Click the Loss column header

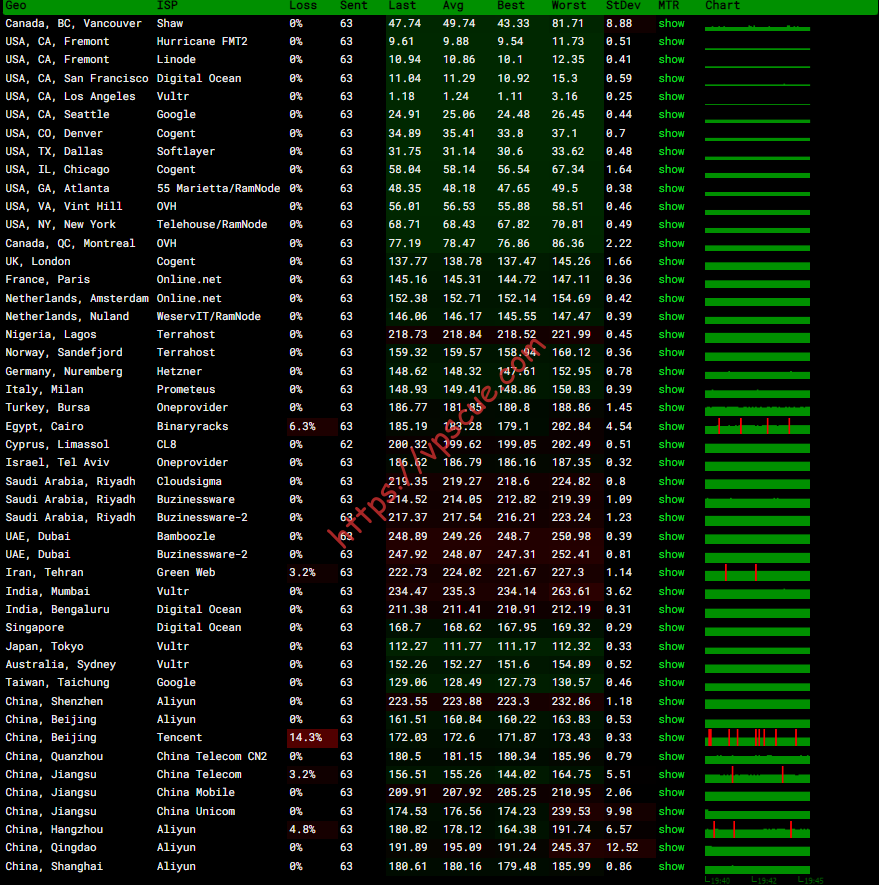click(303, 6)
